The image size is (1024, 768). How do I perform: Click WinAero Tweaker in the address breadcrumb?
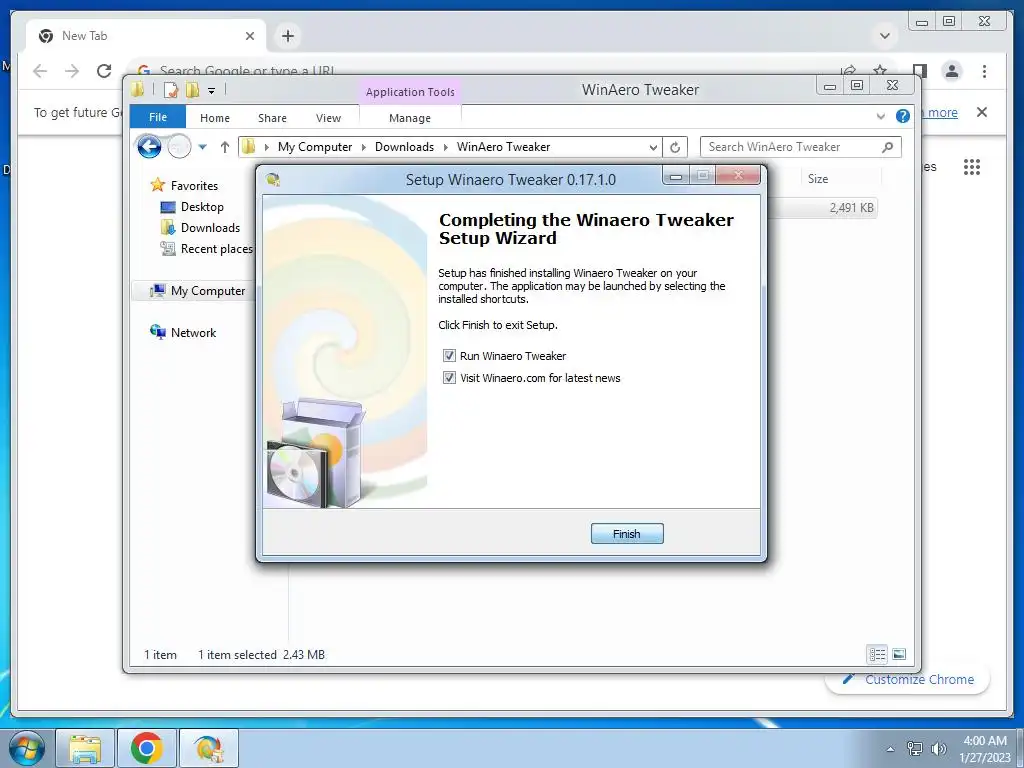coord(504,147)
